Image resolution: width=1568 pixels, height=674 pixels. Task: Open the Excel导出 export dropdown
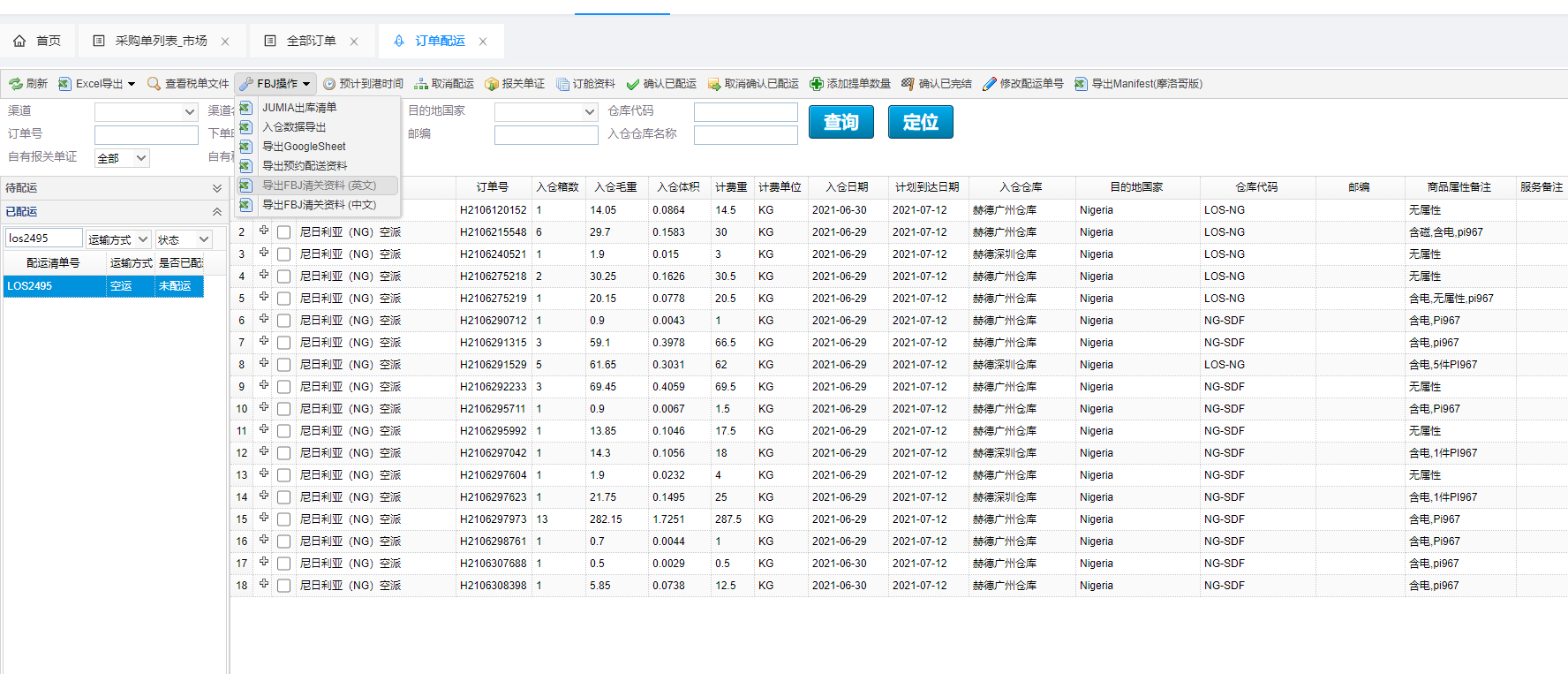[x=97, y=84]
